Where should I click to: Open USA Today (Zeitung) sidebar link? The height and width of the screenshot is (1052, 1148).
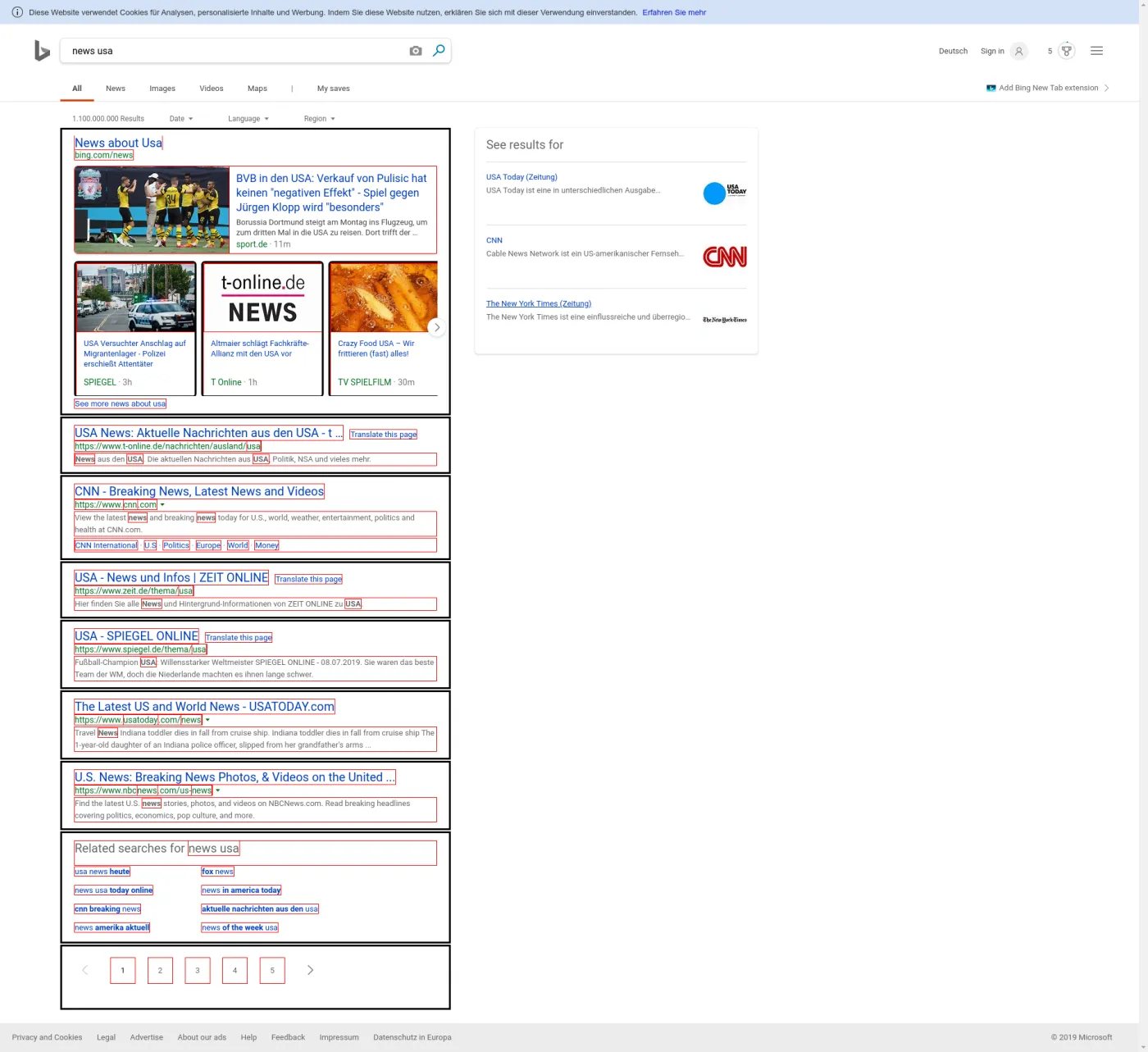[522, 177]
